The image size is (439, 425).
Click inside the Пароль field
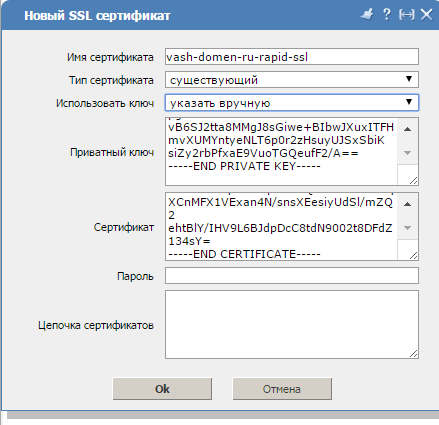(292, 276)
